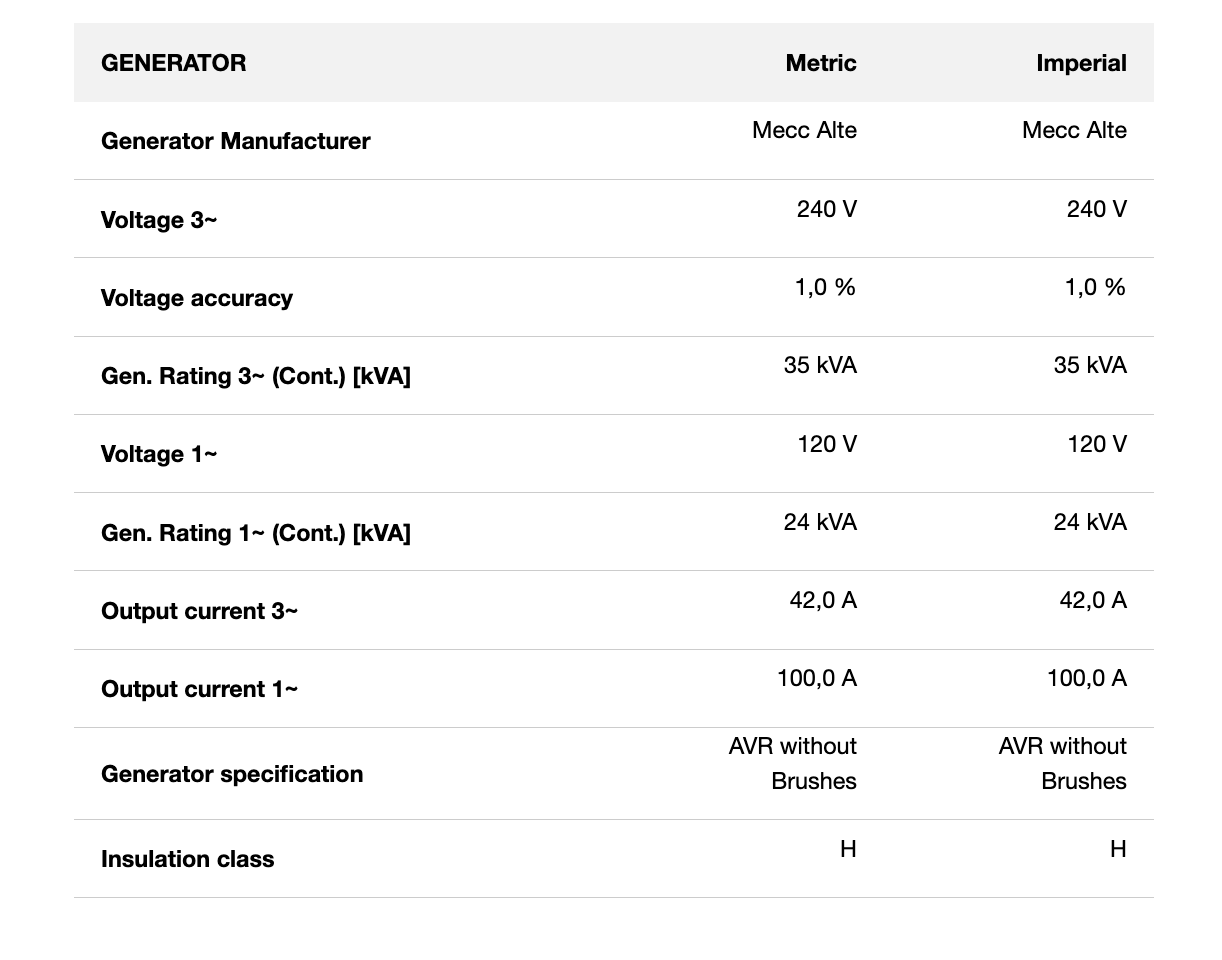Click the GENERATOR table header
The image size is (1222, 960).
click(173, 63)
